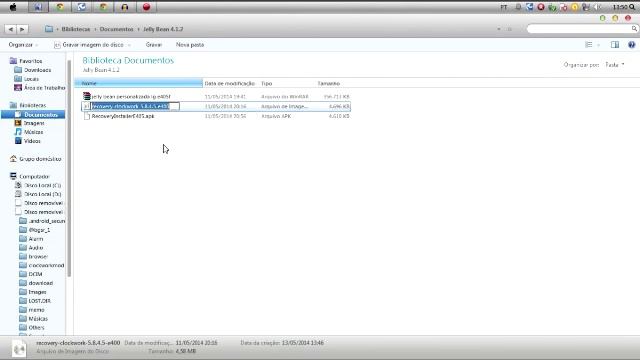Click the green download tray icon
This screenshot has height=360, width=640.
click(552, 7)
